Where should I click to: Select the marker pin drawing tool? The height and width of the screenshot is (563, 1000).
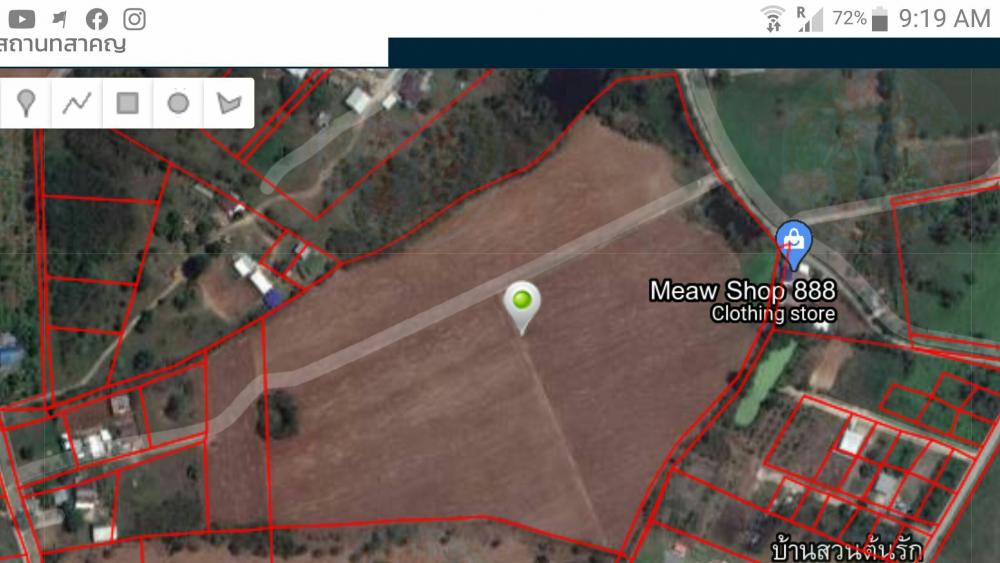click(x=26, y=103)
